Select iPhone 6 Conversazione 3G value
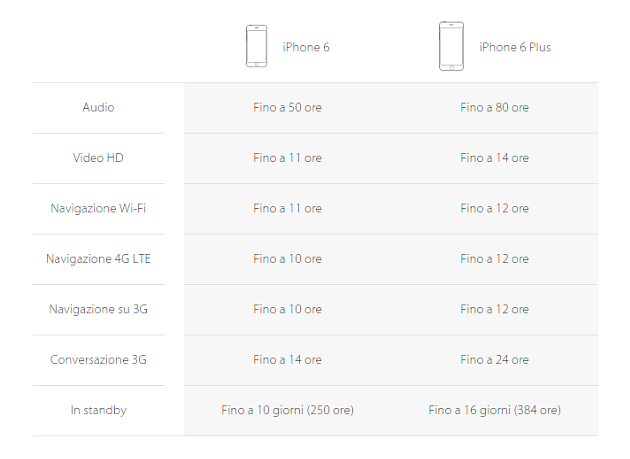Image resolution: width=630 pixels, height=459 pixels. click(x=287, y=360)
